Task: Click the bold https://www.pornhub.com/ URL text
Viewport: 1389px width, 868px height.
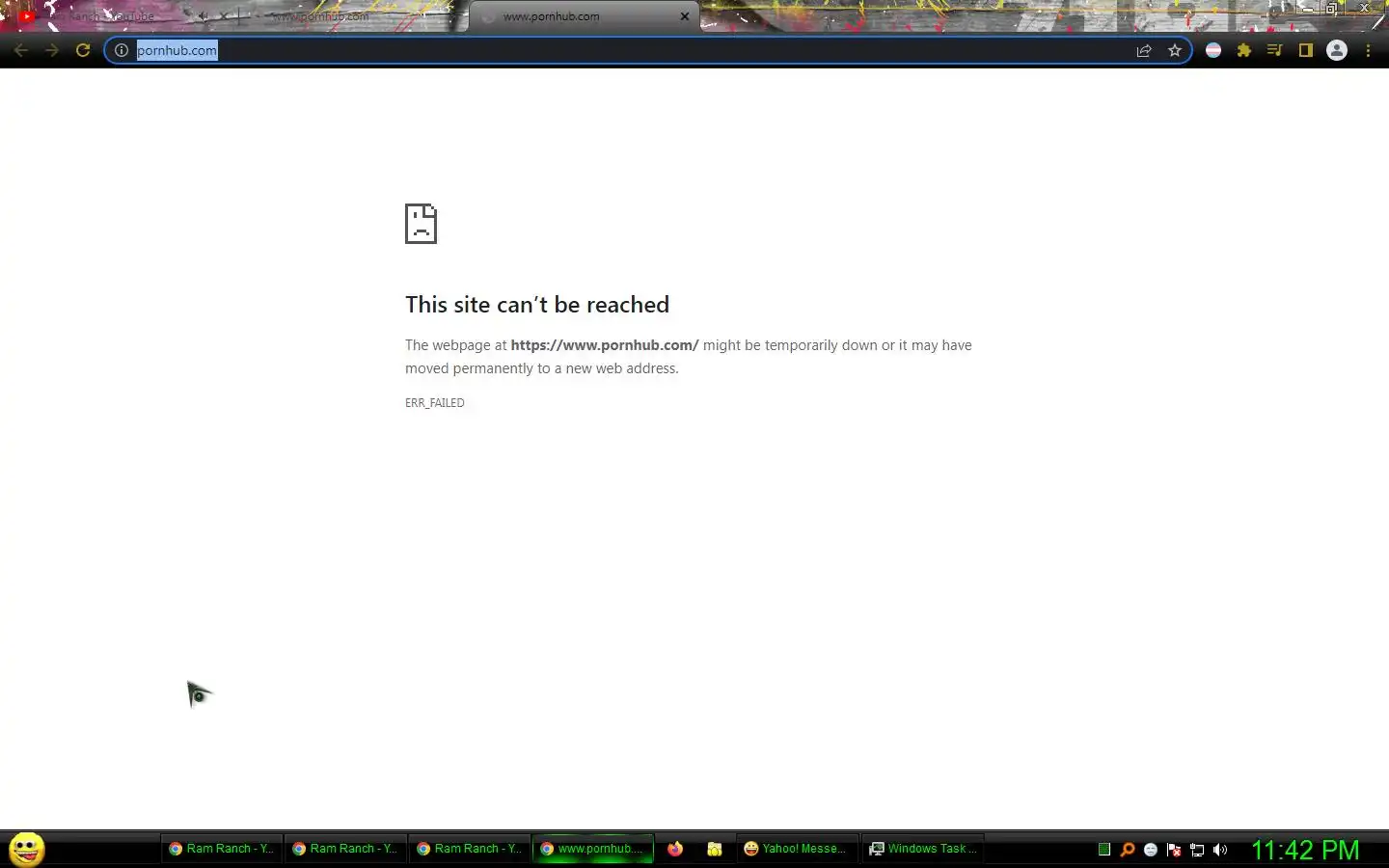Action: [x=605, y=345]
